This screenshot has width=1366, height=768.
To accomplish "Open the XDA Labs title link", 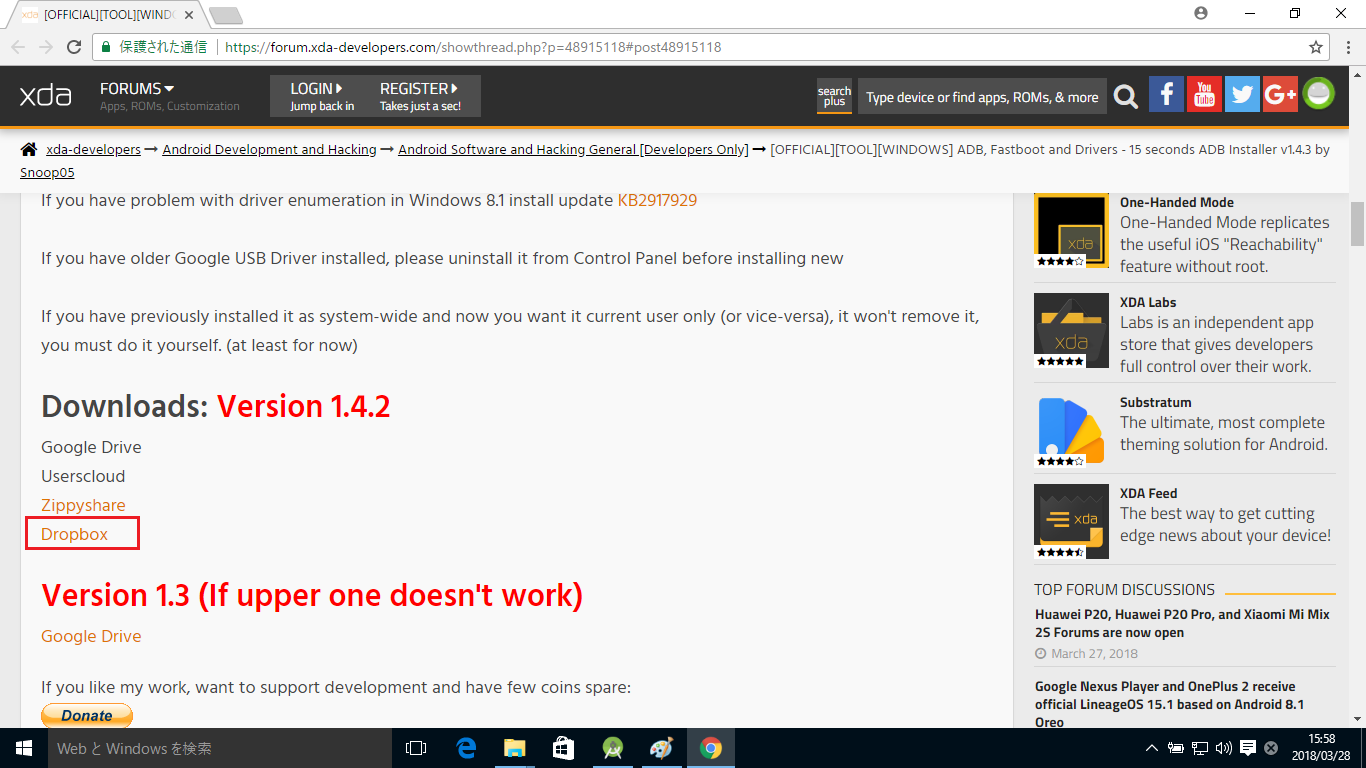I will click(x=1148, y=302).
